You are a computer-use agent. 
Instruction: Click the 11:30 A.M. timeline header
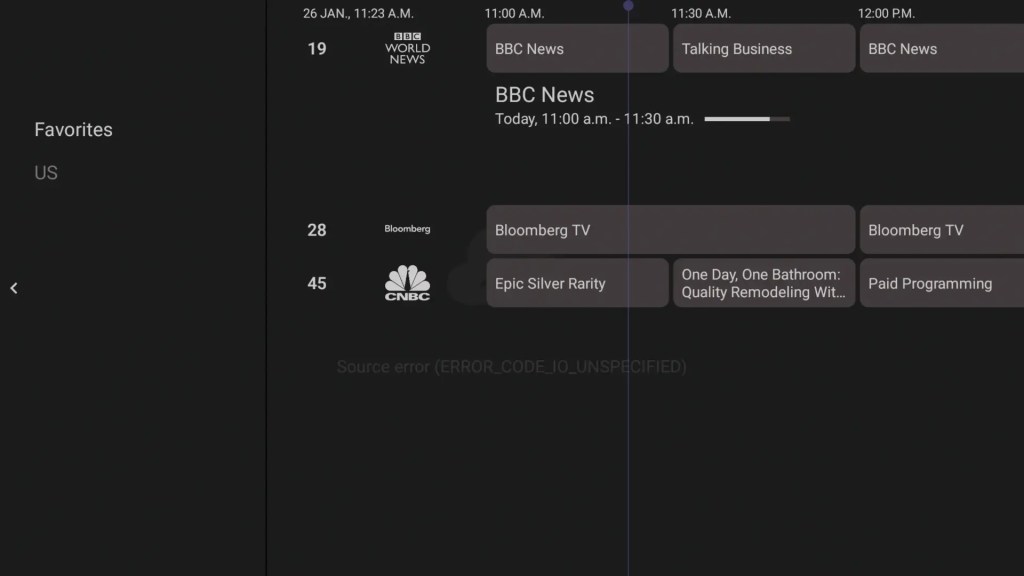click(701, 13)
